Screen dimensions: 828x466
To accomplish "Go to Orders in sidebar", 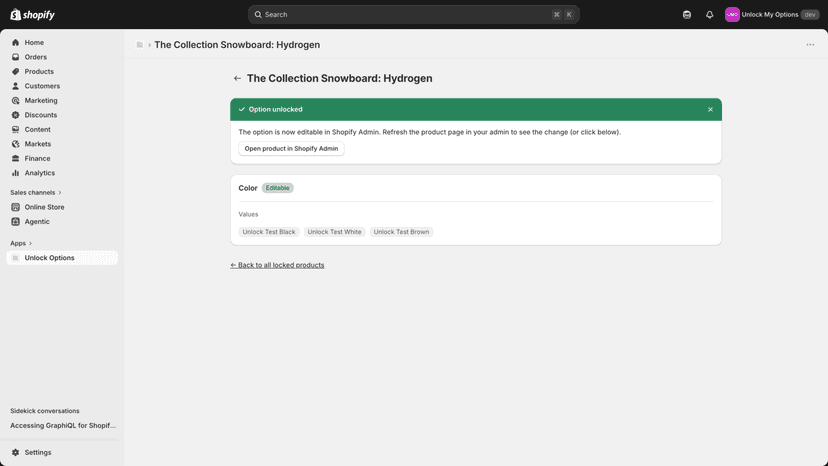I will [35, 57].
